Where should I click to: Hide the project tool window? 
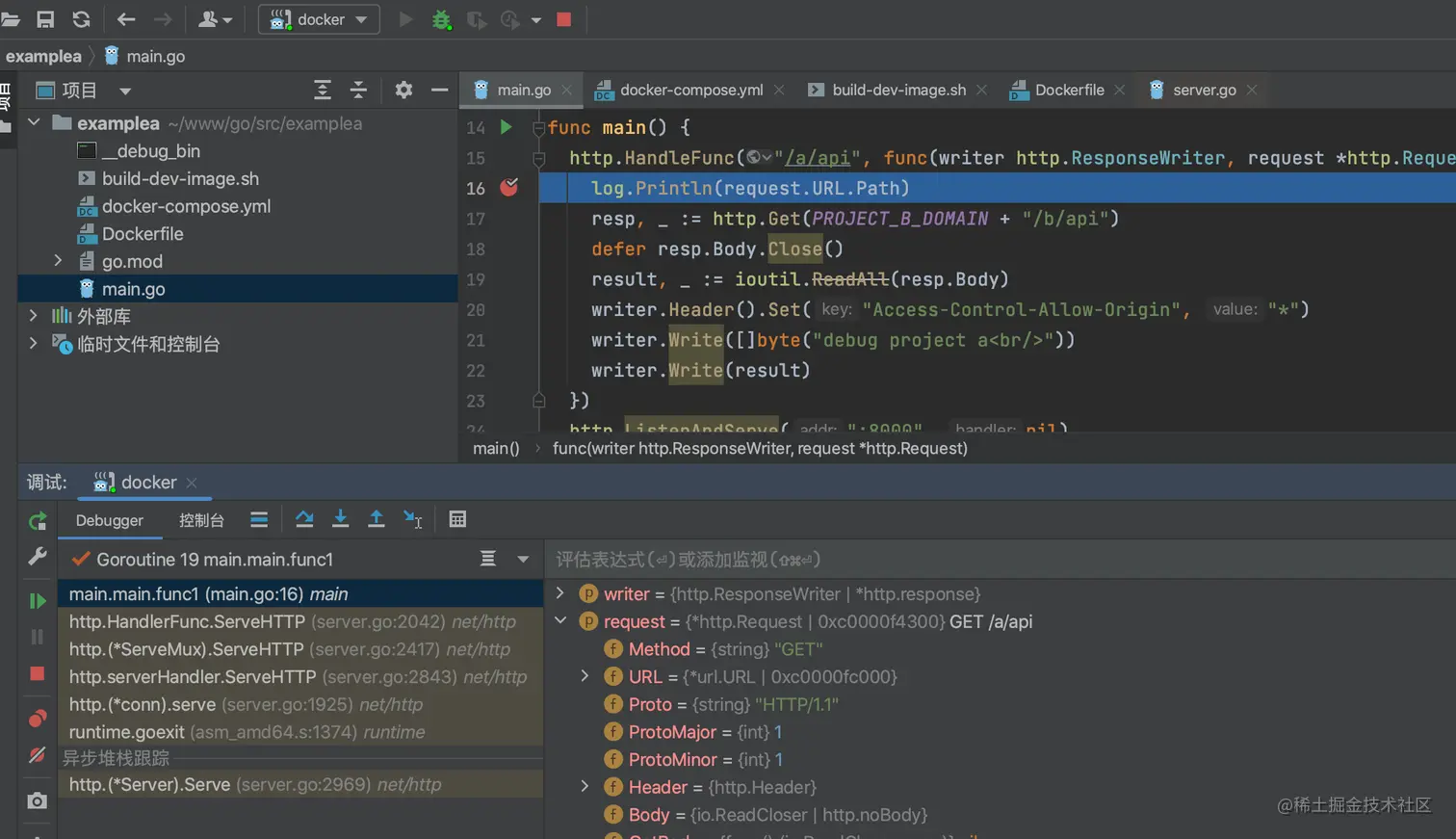[439, 90]
